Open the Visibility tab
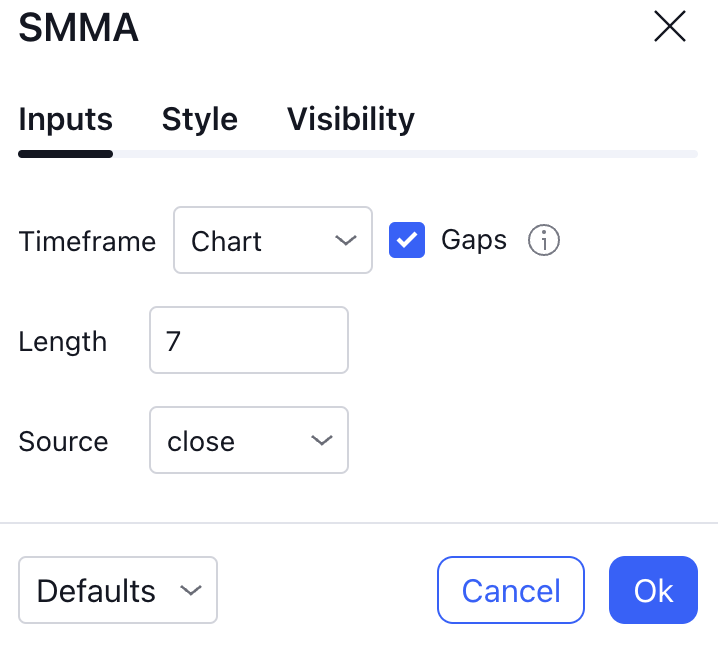718x650 pixels. (x=350, y=120)
